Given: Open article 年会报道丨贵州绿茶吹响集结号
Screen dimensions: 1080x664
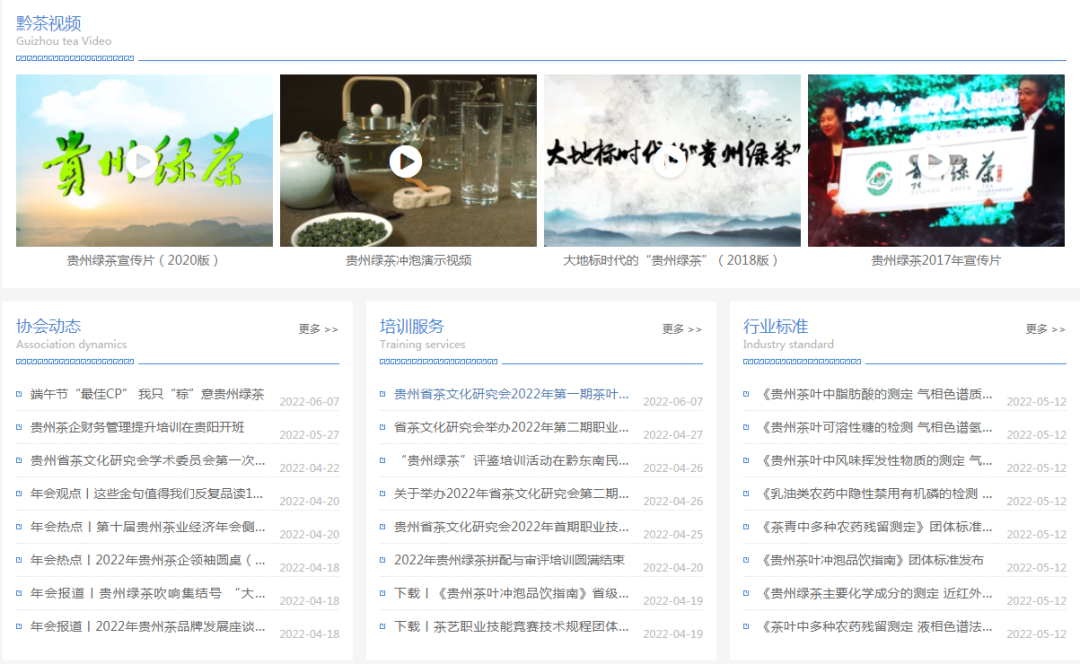Looking at the screenshot, I should (x=148, y=592).
